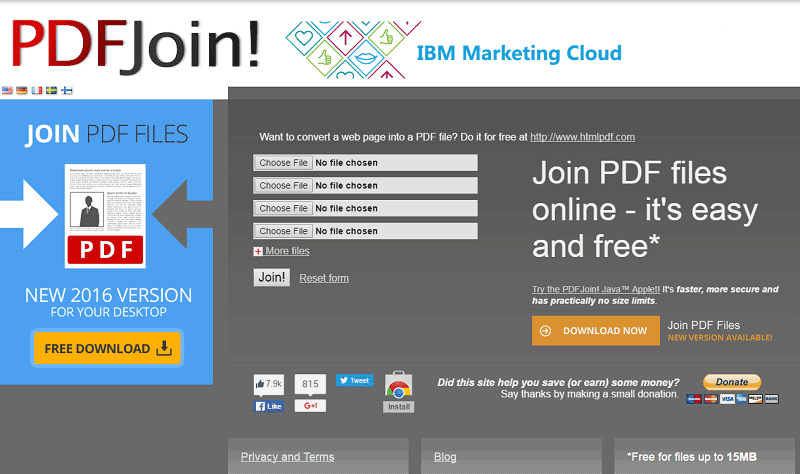Click the Chrome extension icon above Install

(x=398, y=385)
